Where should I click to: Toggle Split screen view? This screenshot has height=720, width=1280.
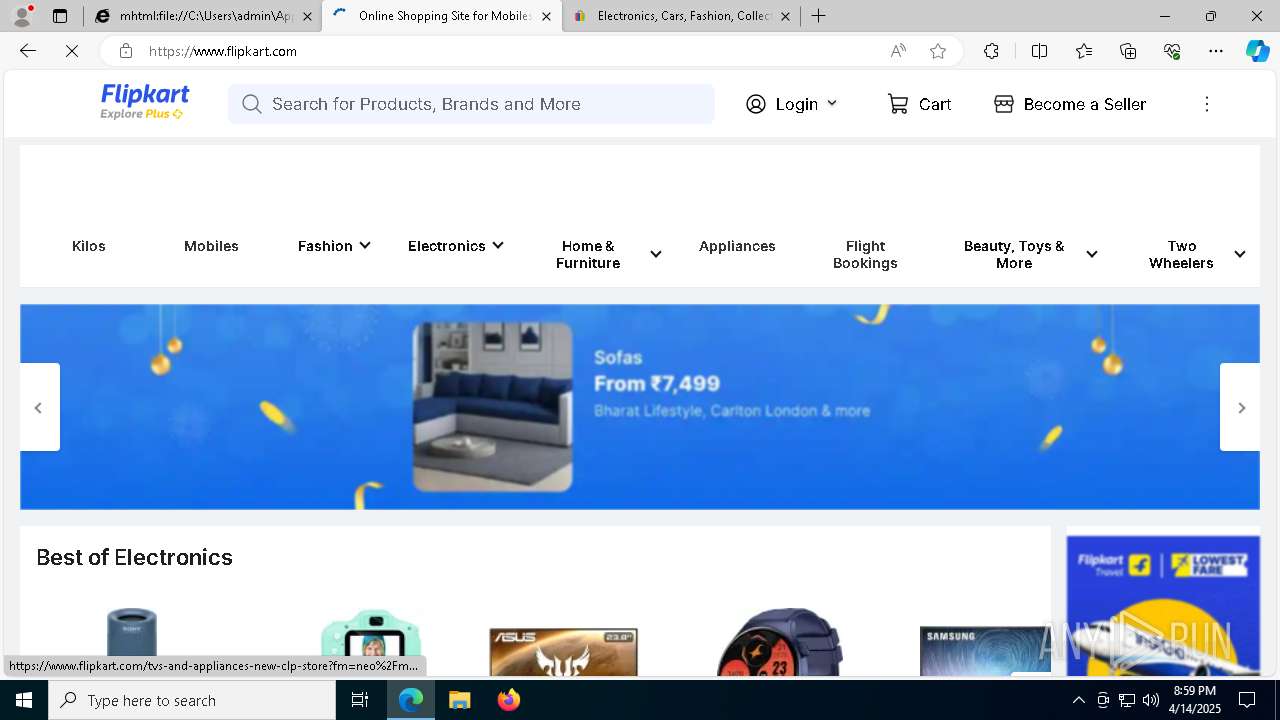point(1039,51)
